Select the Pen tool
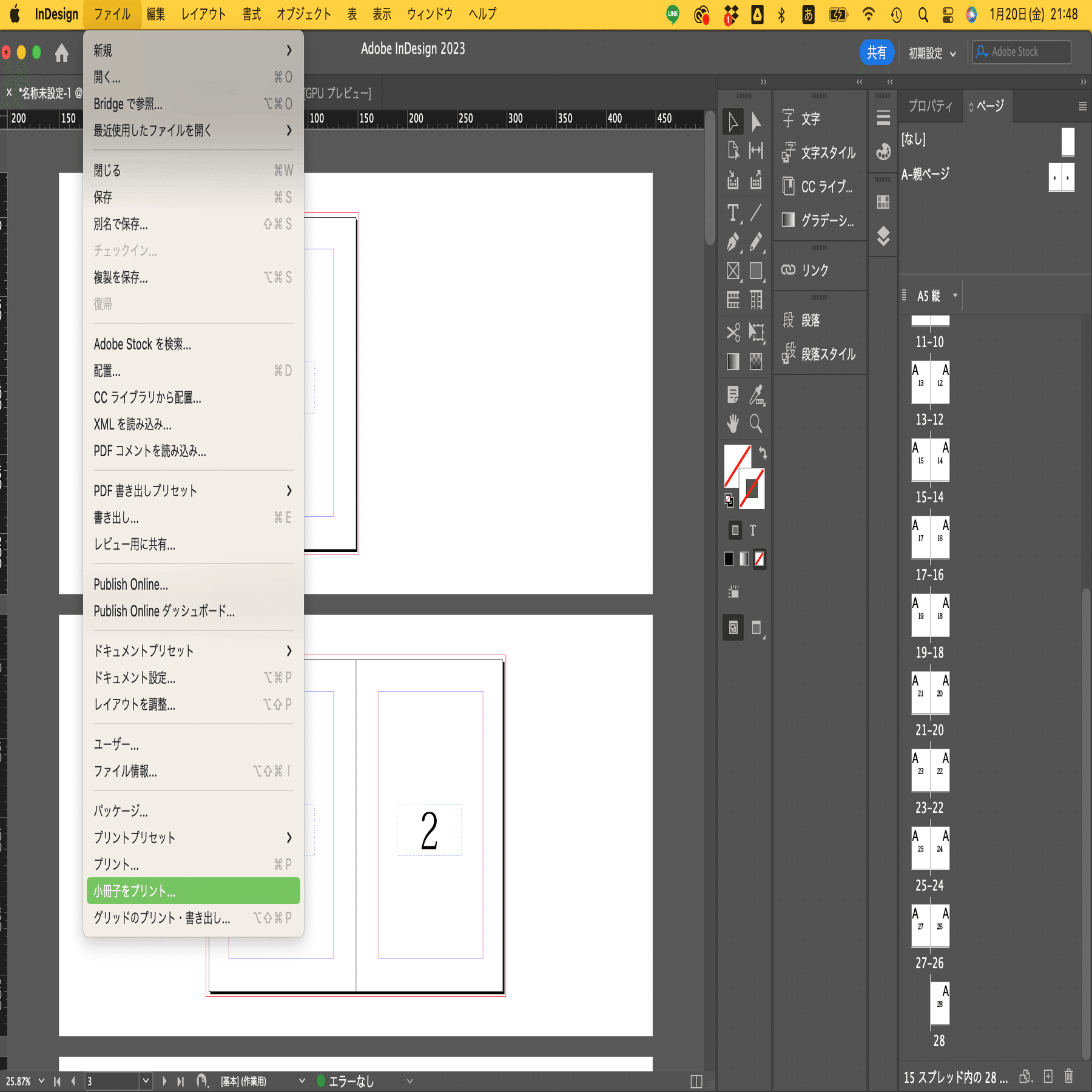 (x=733, y=242)
